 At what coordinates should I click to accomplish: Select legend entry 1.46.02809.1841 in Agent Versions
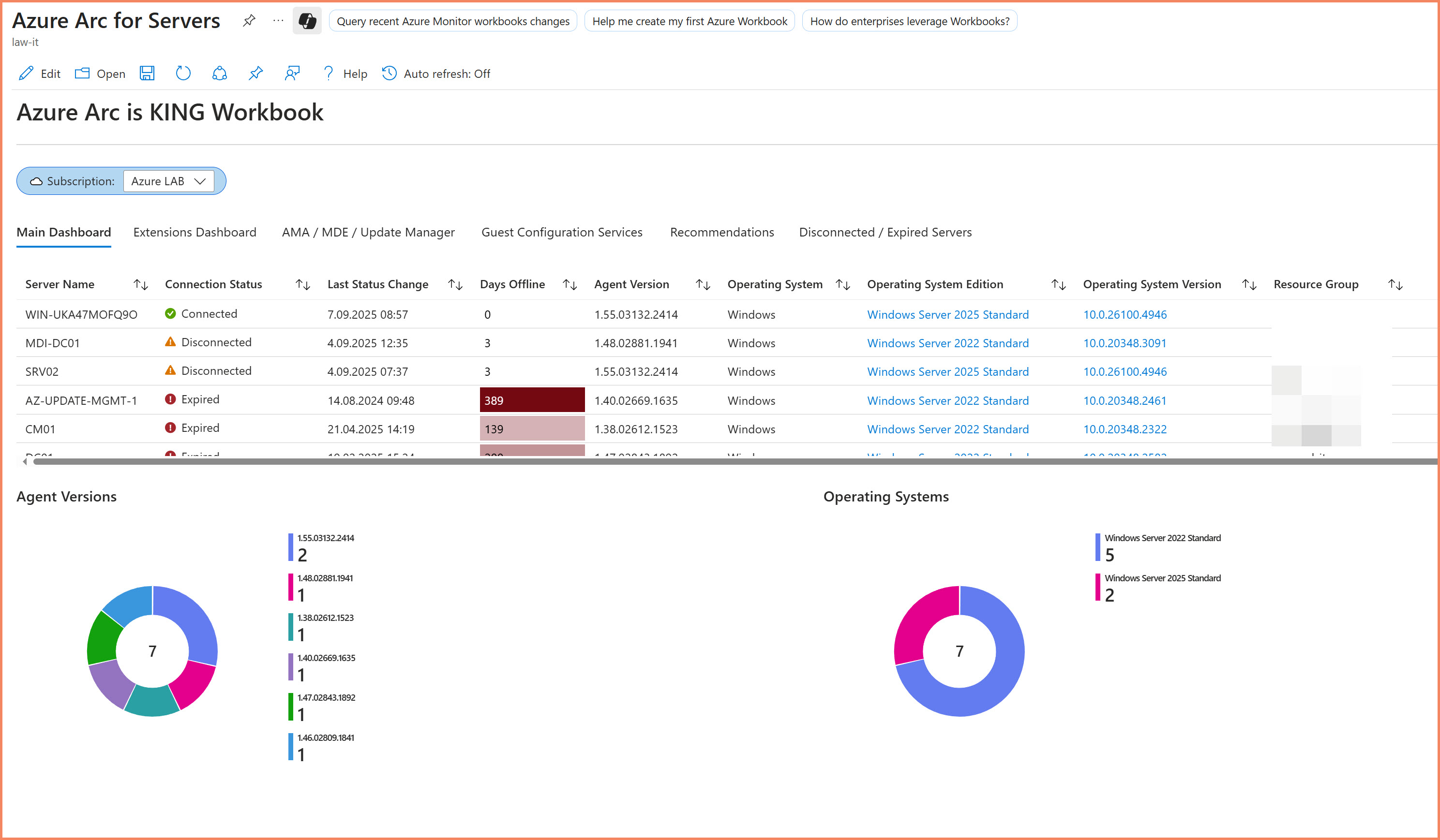(x=322, y=748)
